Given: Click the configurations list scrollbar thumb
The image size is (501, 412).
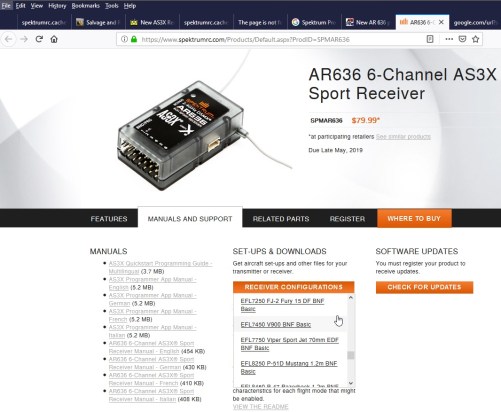Looking at the screenshot, I should coord(351,355).
